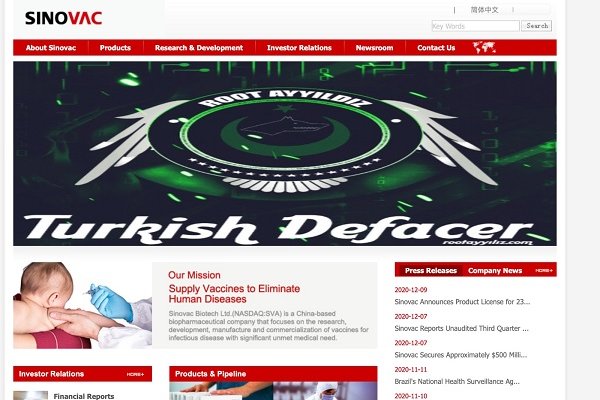Open Sinovac Announces Product License news item
This screenshot has width=600, height=400.
462,302
